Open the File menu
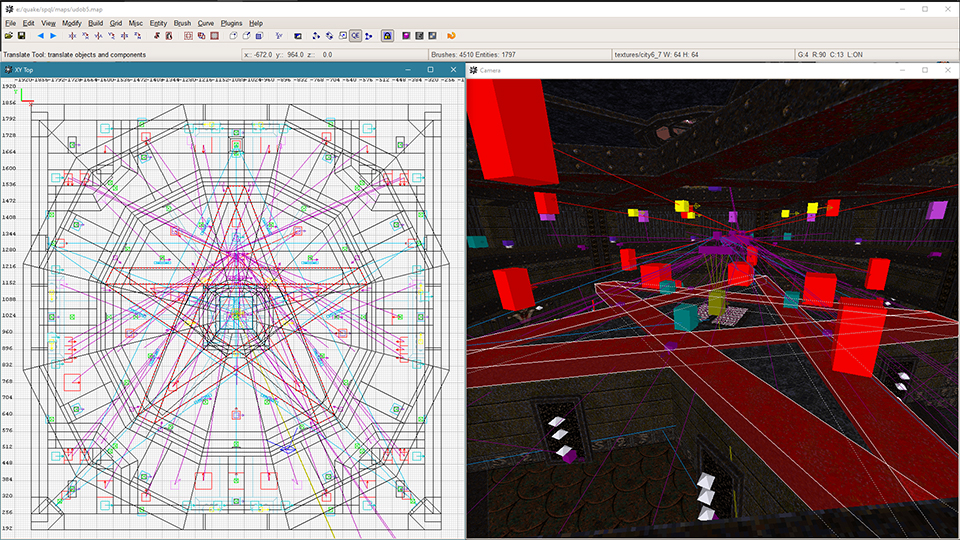Viewport: 960px width, 540px height. point(10,22)
